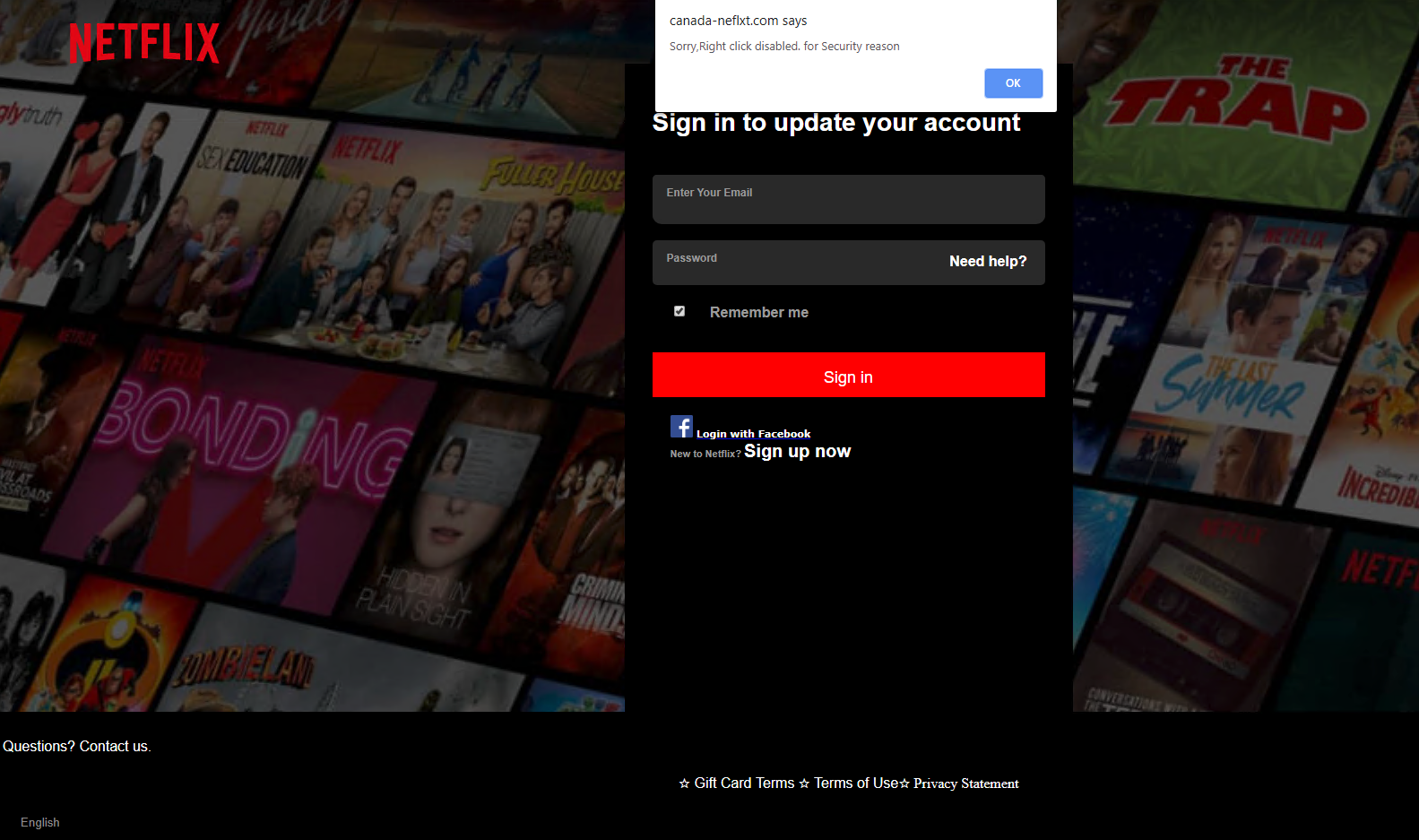Uncheck the Remember me checkbox

click(x=679, y=311)
